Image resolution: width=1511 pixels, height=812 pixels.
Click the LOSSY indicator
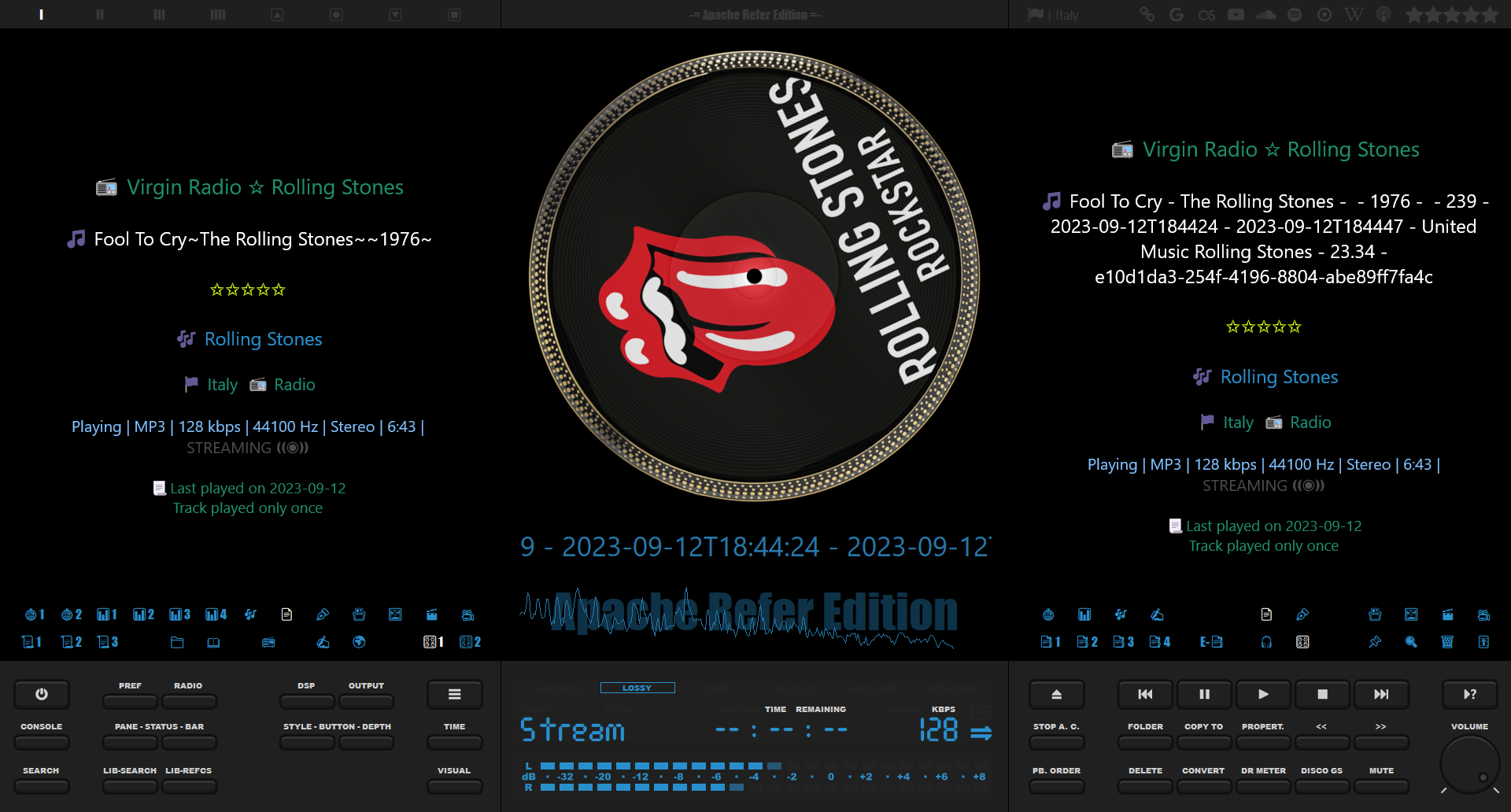637,688
